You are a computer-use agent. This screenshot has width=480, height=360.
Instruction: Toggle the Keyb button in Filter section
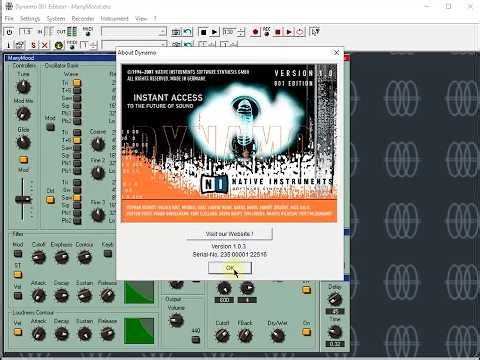pos(108,253)
